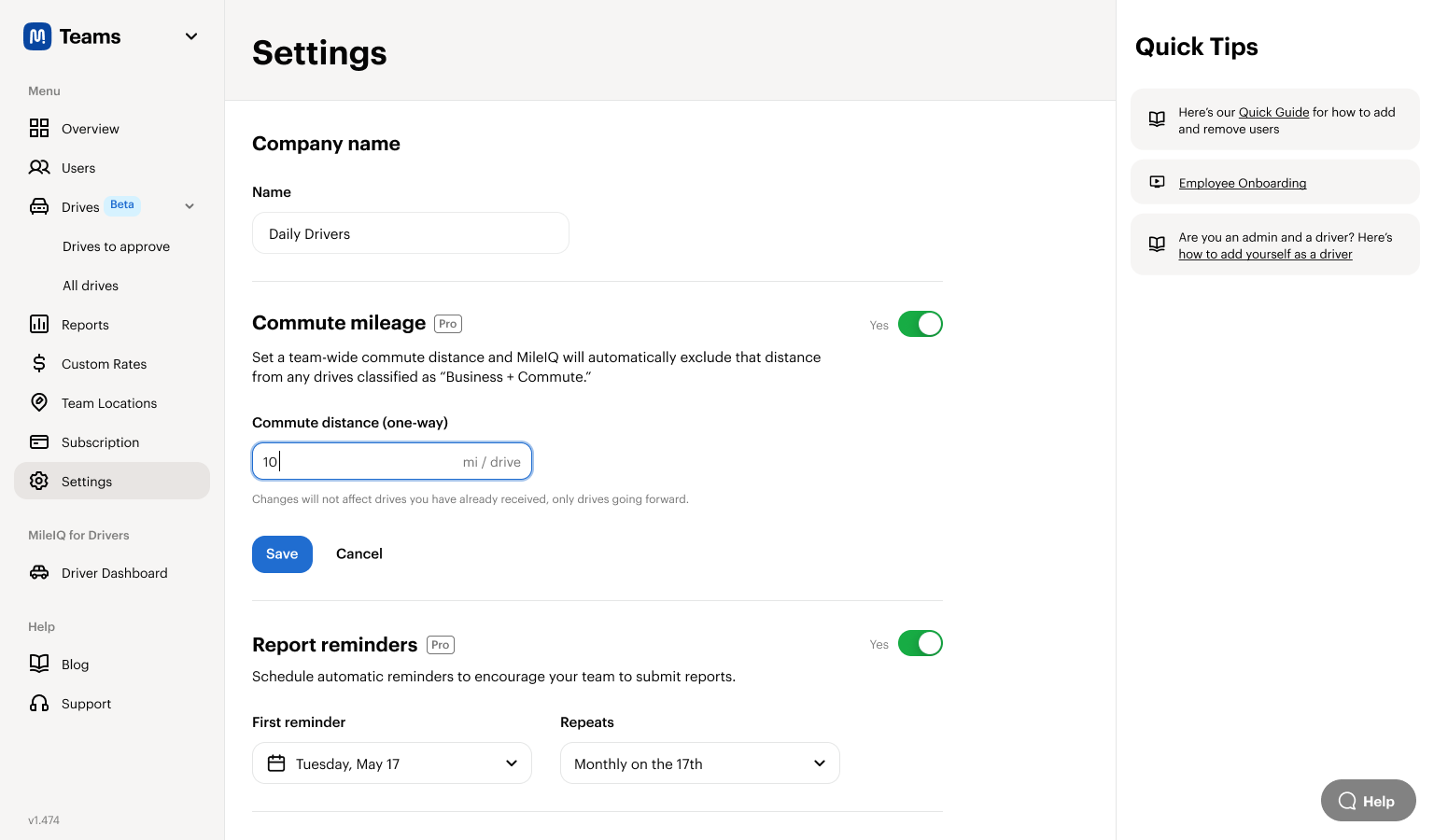
Task: Open Team Locations page
Action: pos(112,403)
